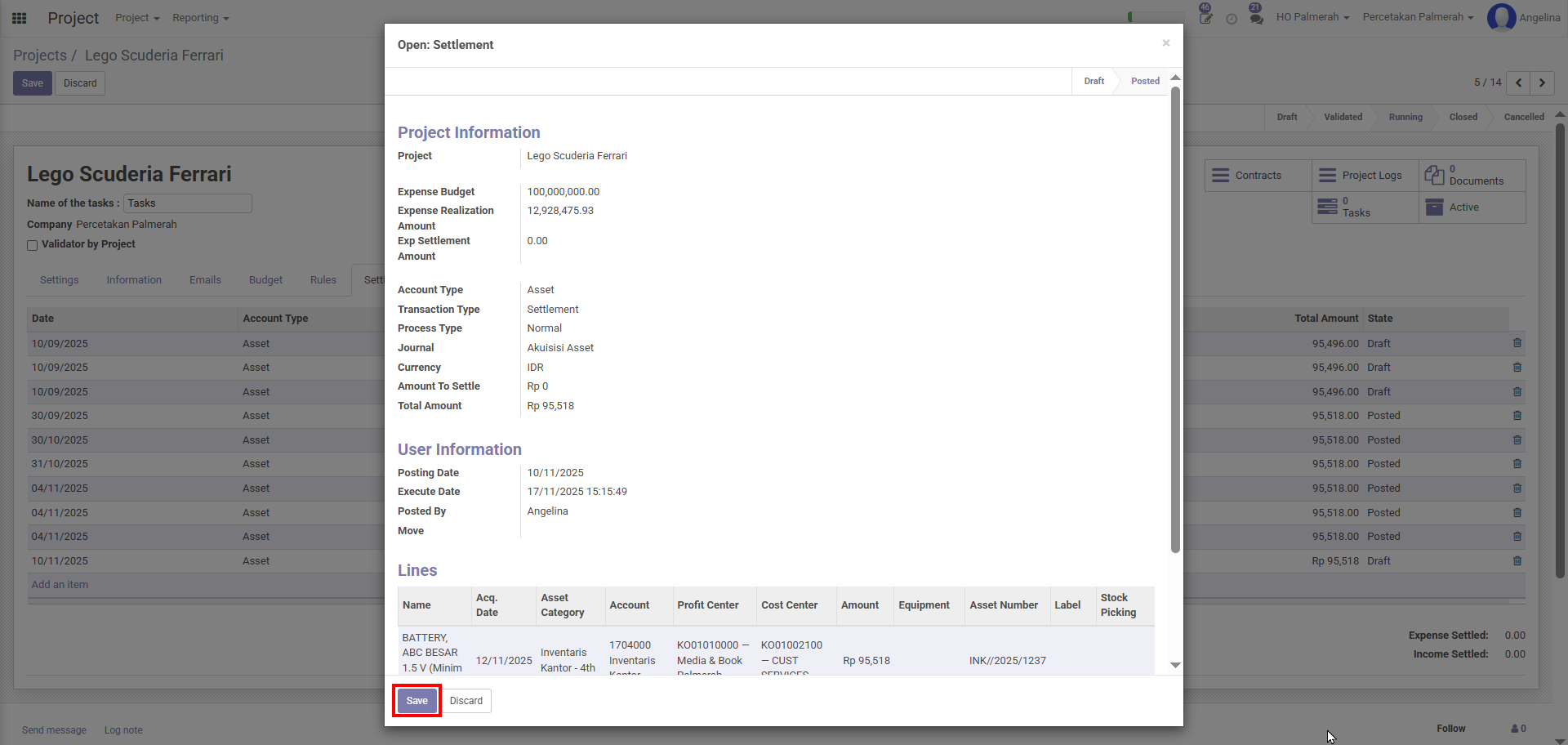Toggle the Validator by Project checkbox

(x=33, y=245)
